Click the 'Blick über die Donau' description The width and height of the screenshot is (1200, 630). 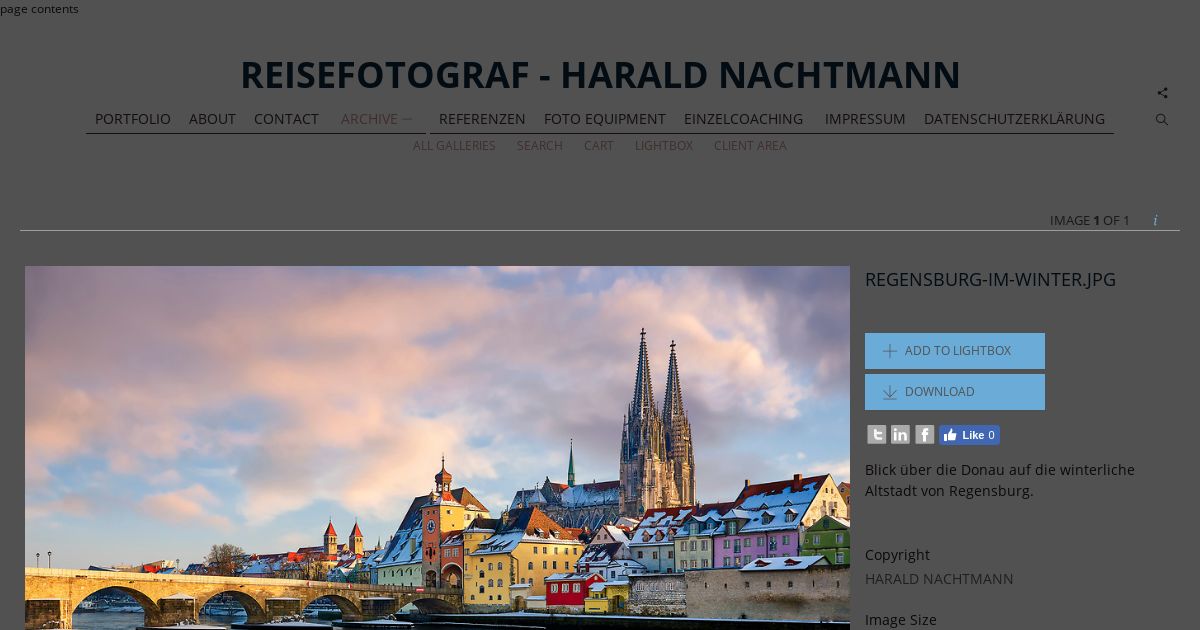point(1000,480)
